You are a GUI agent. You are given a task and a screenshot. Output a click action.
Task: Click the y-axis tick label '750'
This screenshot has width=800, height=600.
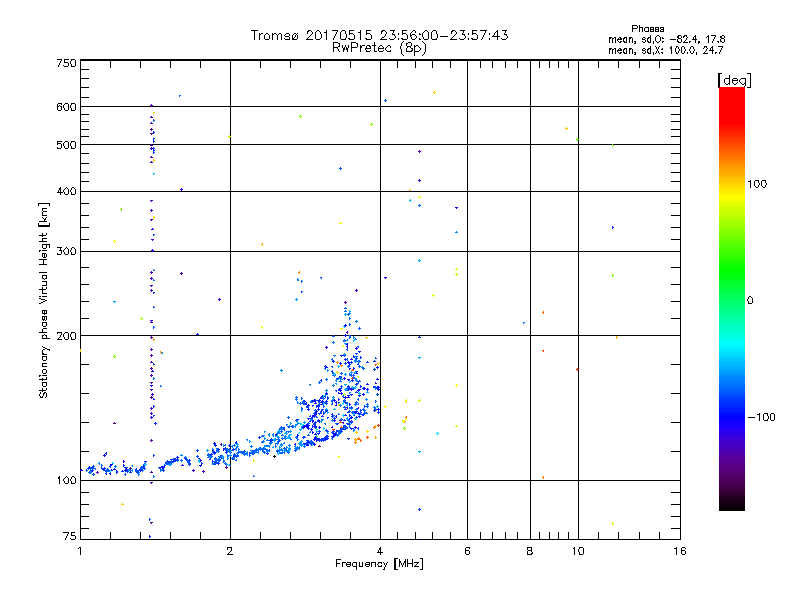pos(67,63)
